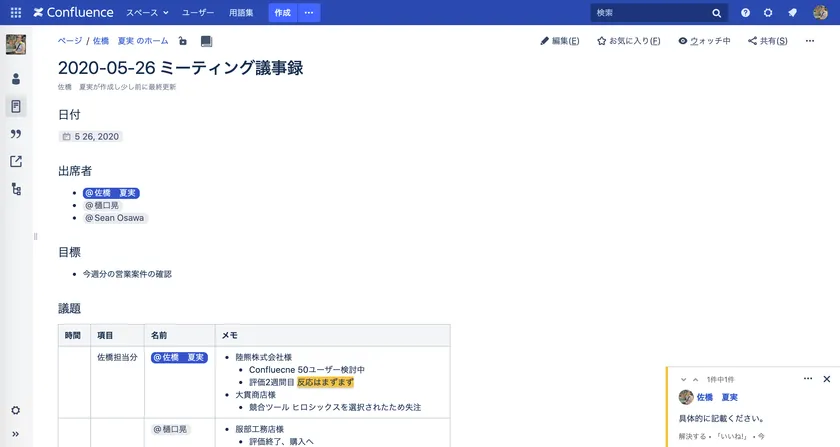Open the ユーザー menu item
This screenshot has width=840, height=447.
point(198,13)
